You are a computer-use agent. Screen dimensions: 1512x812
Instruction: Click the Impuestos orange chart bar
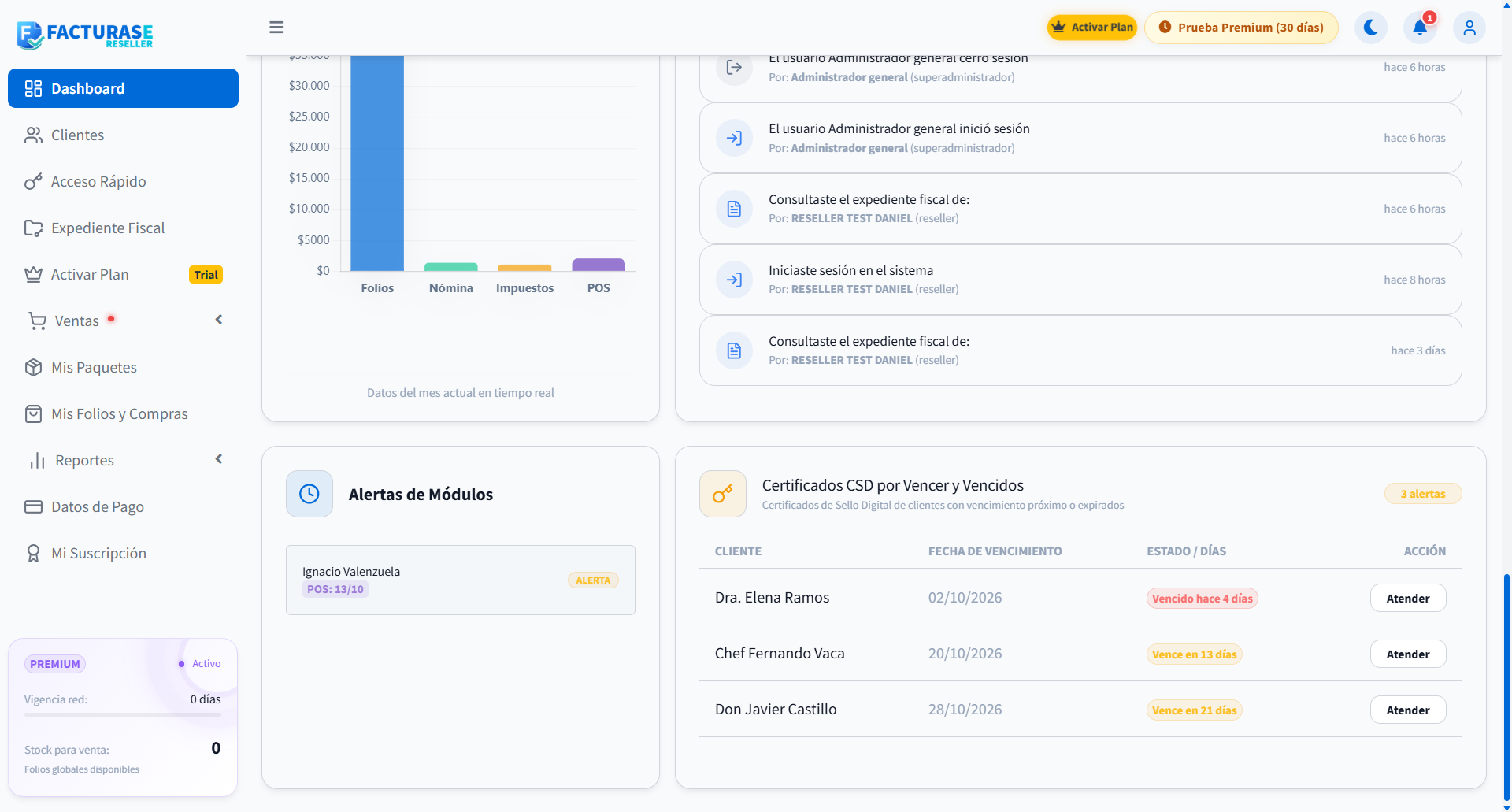[x=524, y=268]
